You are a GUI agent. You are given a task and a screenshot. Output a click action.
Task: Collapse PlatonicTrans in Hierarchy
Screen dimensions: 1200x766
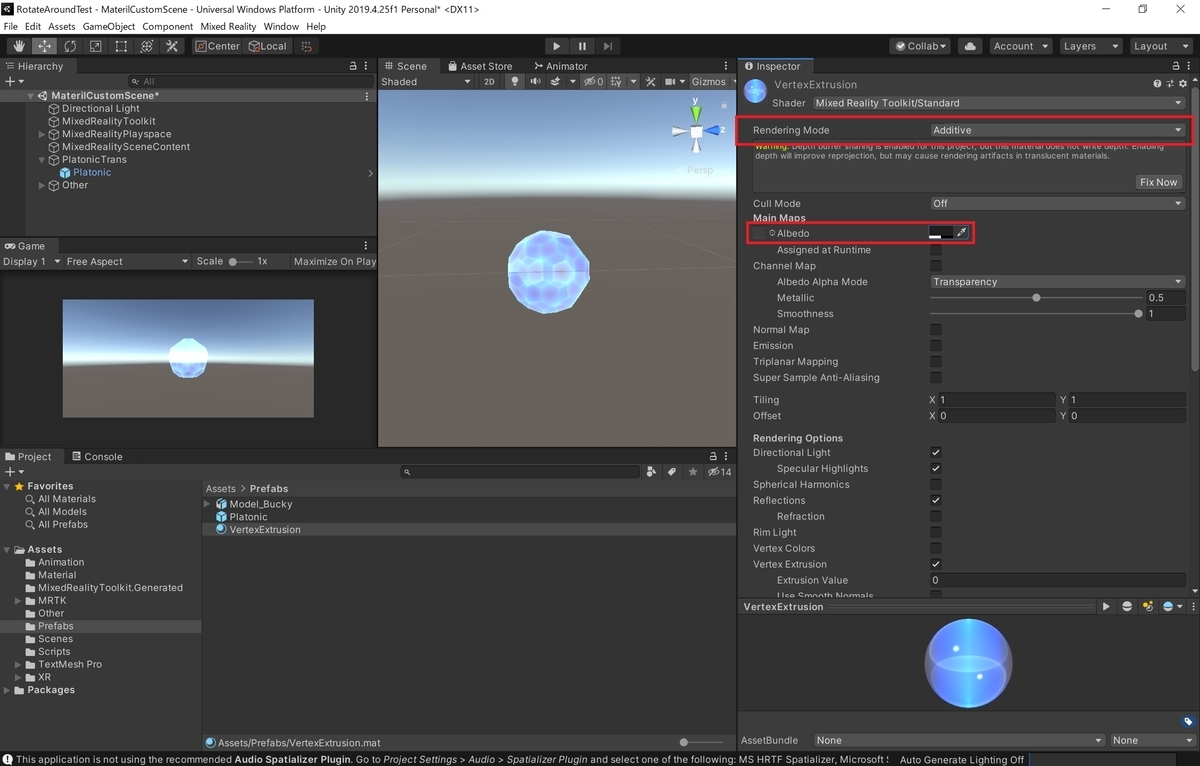click(x=42, y=160)
